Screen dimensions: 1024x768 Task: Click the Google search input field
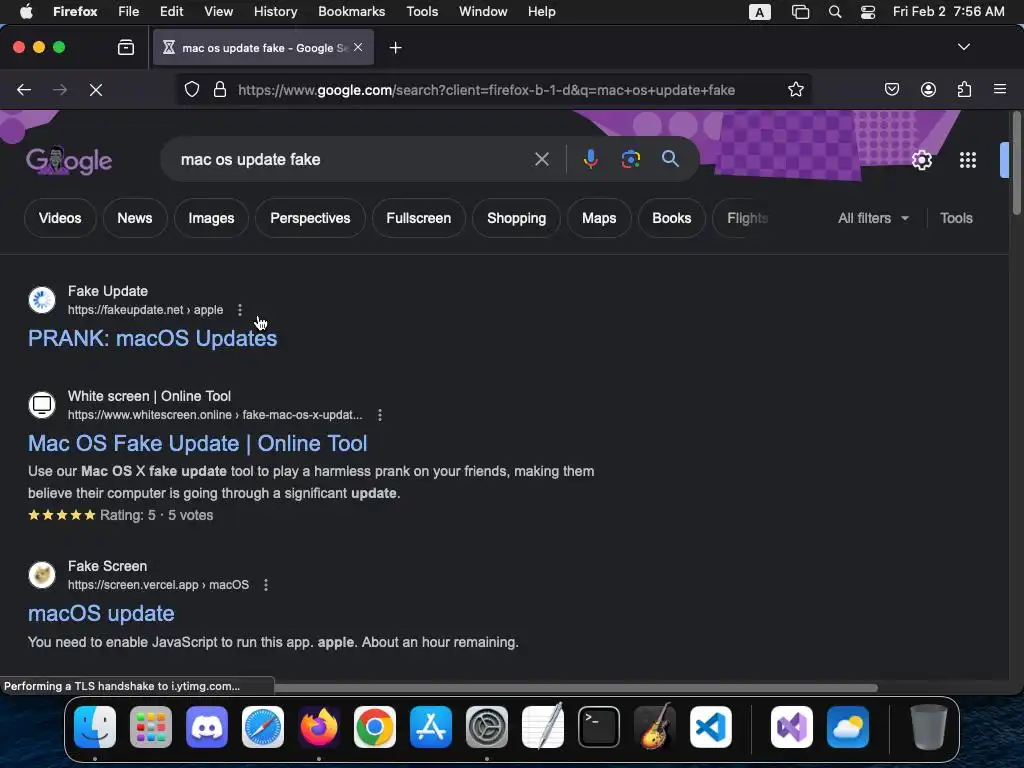(x=353, y=159)
